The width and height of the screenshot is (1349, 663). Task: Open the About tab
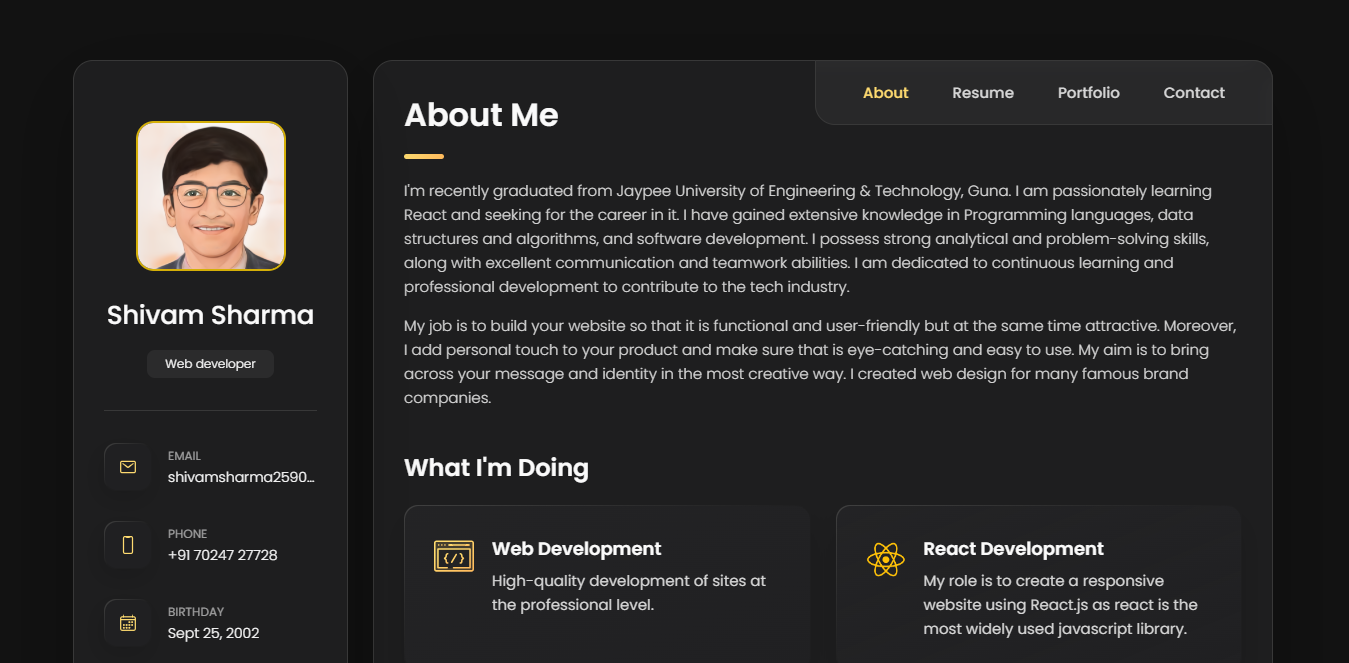[885, 93]
